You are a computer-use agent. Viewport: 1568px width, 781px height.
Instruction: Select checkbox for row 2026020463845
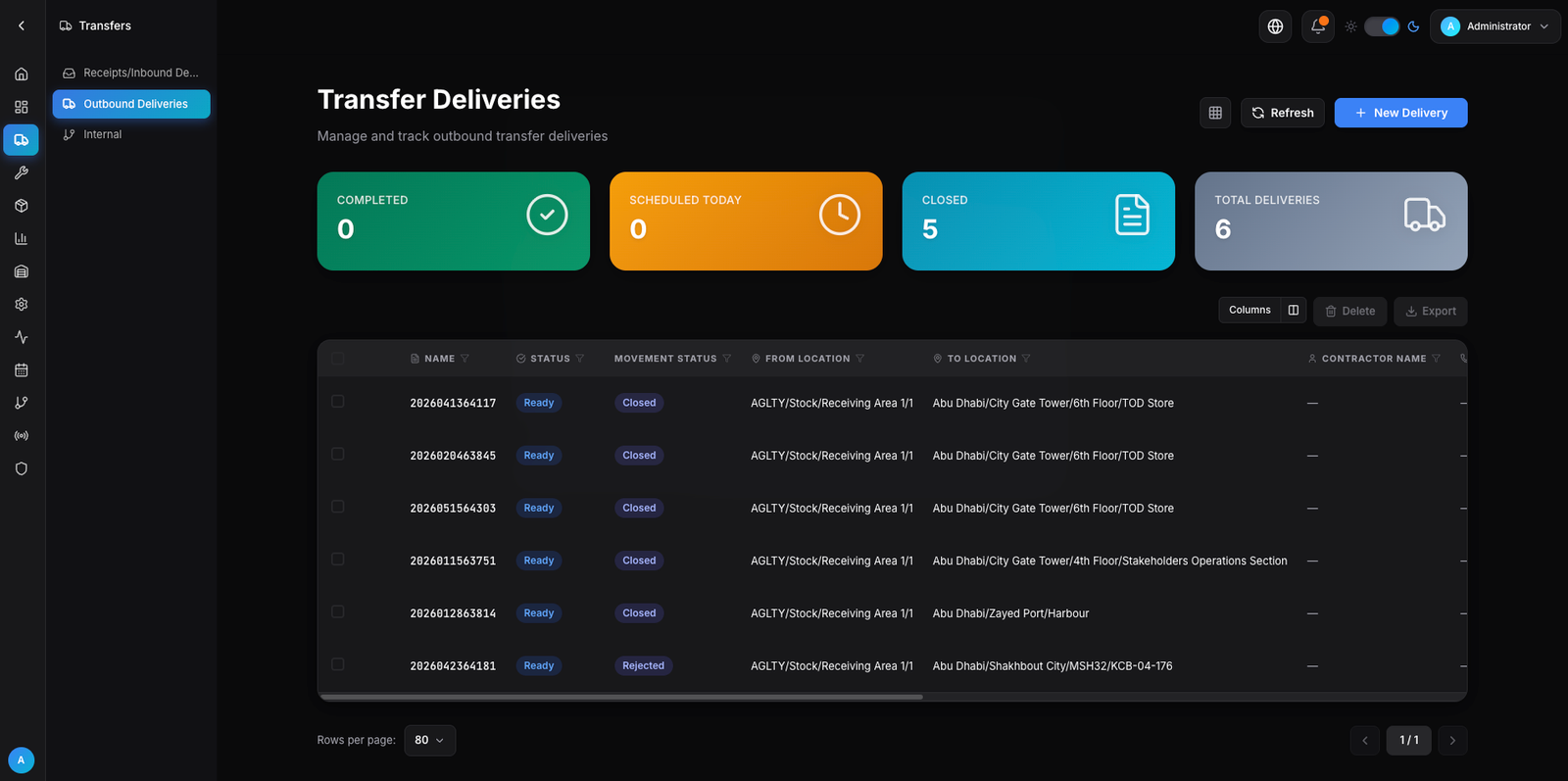coord(338,455)
